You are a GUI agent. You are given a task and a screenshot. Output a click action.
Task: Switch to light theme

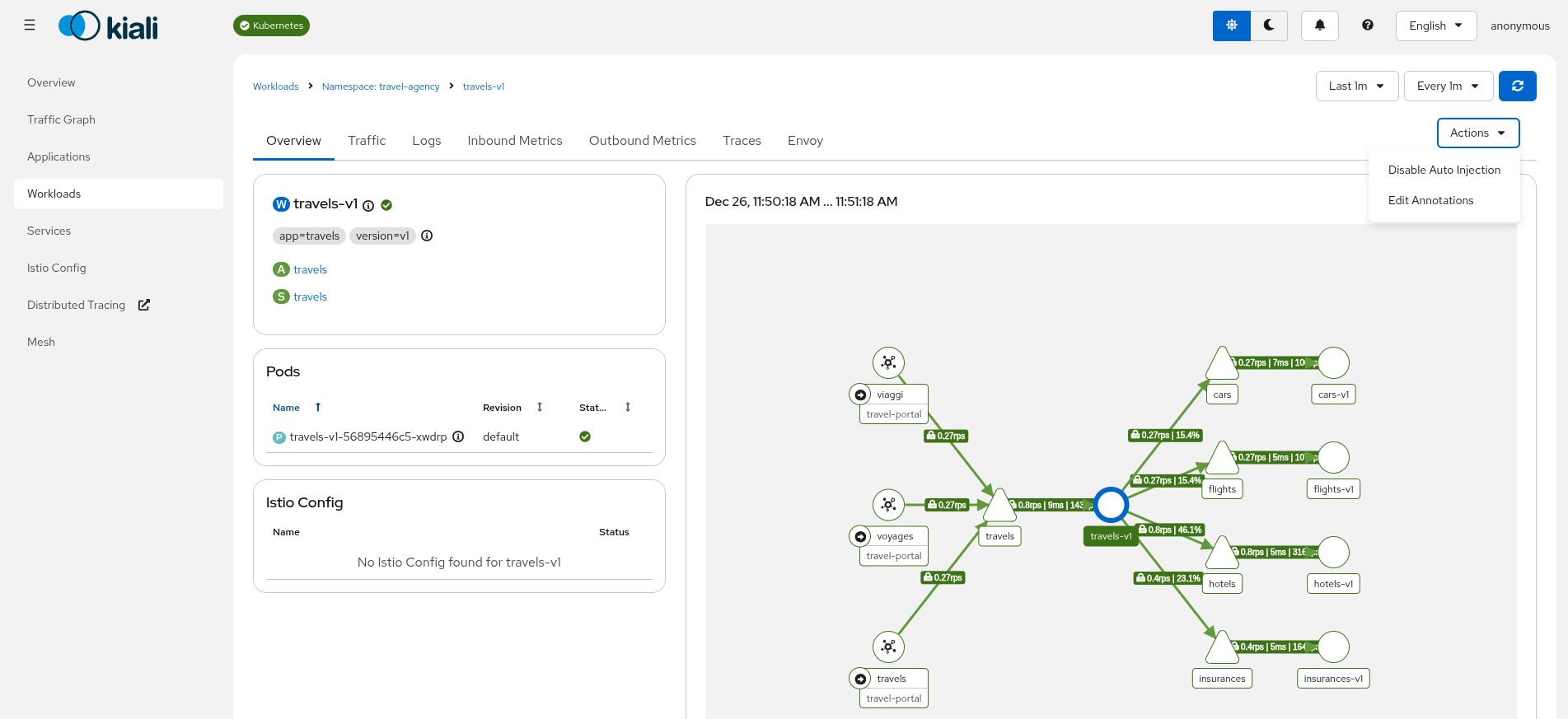pos(1231,26)
